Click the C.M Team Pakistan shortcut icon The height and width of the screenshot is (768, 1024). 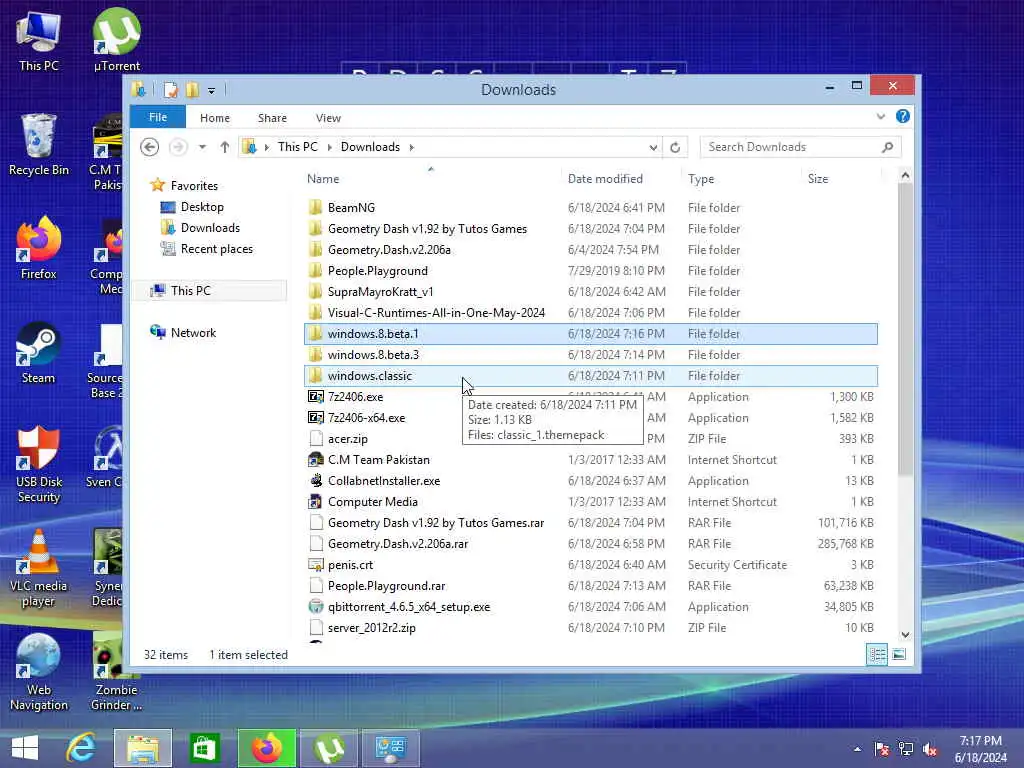point(315,460)
